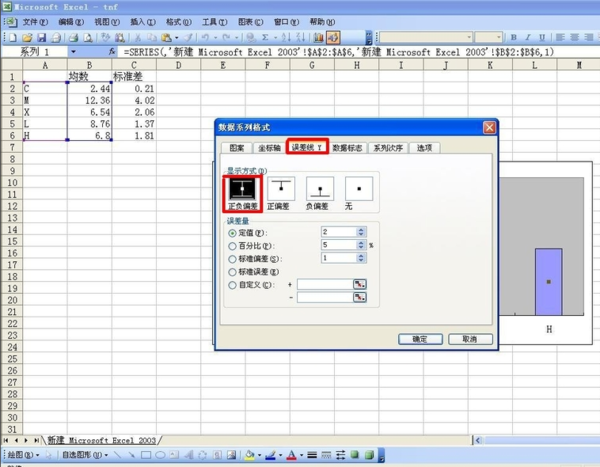Click the 新建 Microsoft Excel 2003 sheet tab
The height and width of the screenshot is (467, 600).
(x=102, y=440)
